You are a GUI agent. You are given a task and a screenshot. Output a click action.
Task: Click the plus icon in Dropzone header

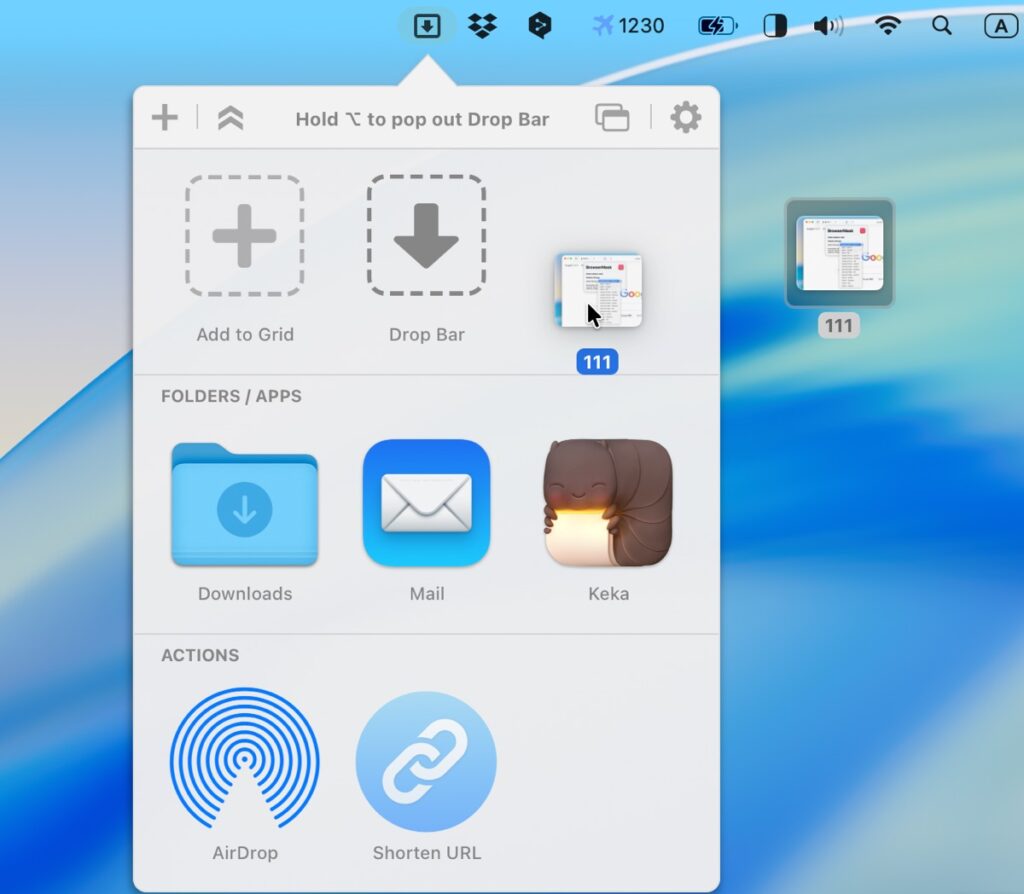[x=165, y=118]
